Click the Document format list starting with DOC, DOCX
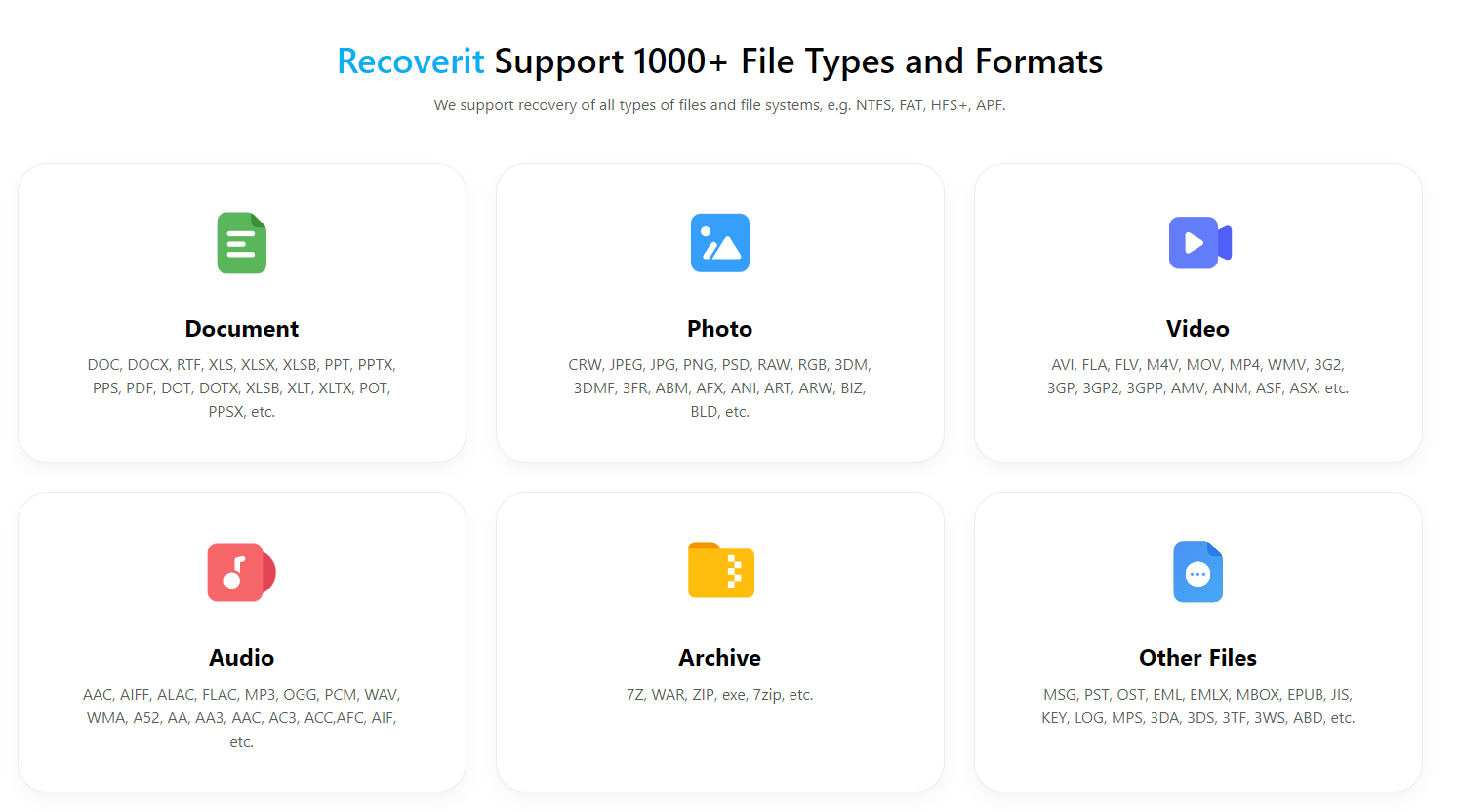 [242, 388]
